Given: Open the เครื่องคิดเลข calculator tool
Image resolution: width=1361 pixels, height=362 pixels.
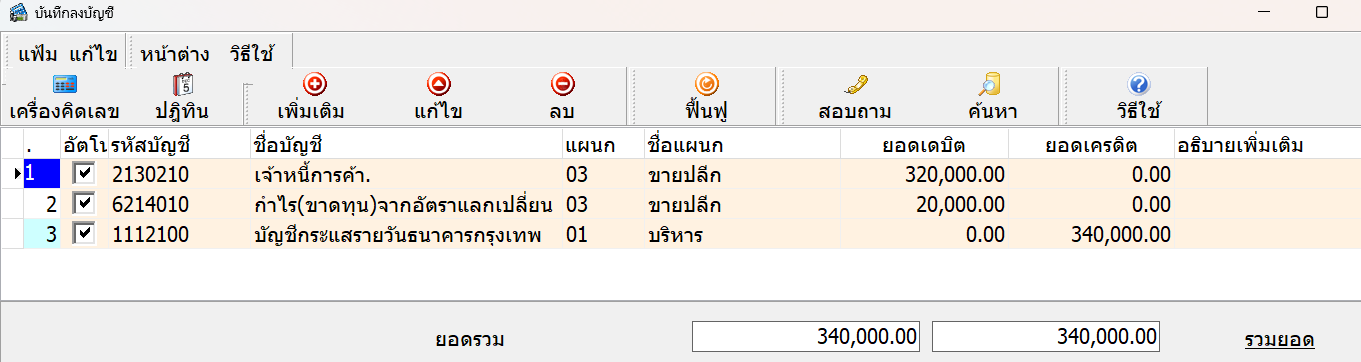Looking at the screenshot, I should click(x=65, y=86).
